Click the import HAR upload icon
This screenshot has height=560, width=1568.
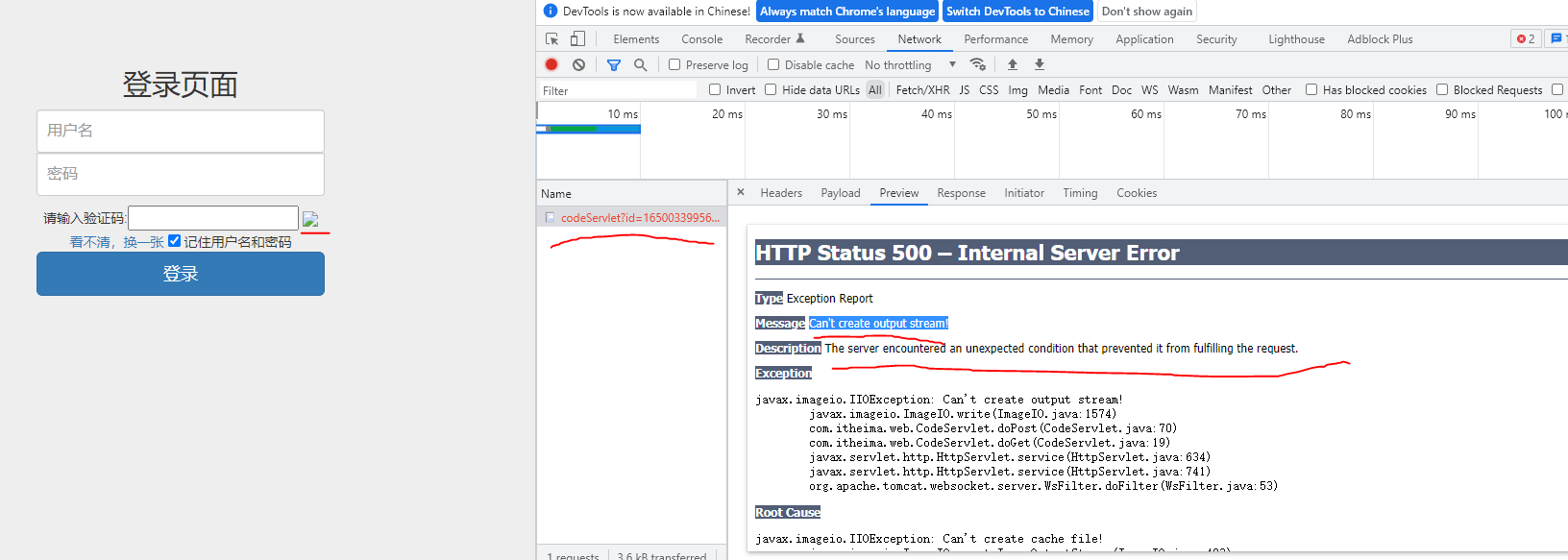pyautogui.click(x=1013, y=64)
